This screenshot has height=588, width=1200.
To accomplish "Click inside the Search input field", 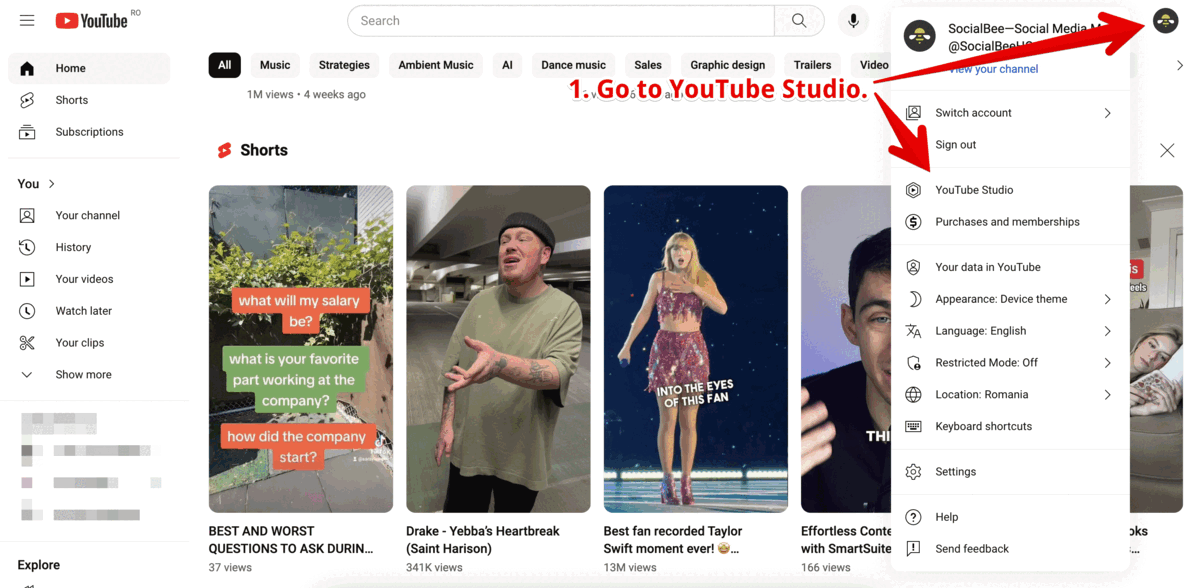I will 561,21.
